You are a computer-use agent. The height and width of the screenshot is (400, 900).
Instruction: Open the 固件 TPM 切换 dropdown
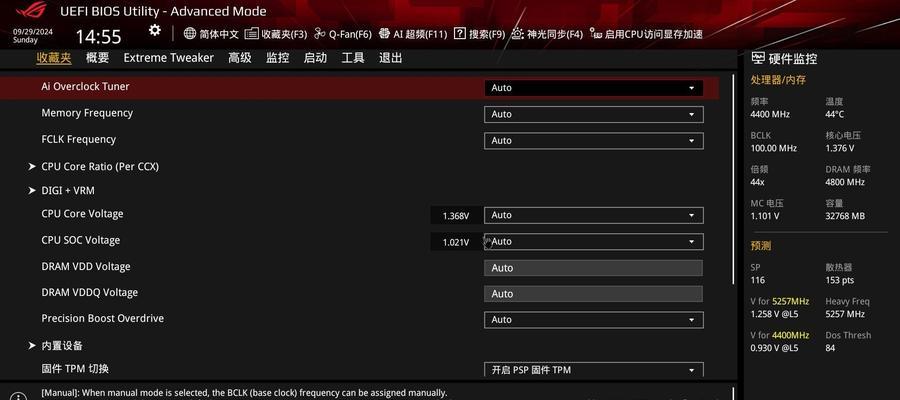click(x=593, y=370)
